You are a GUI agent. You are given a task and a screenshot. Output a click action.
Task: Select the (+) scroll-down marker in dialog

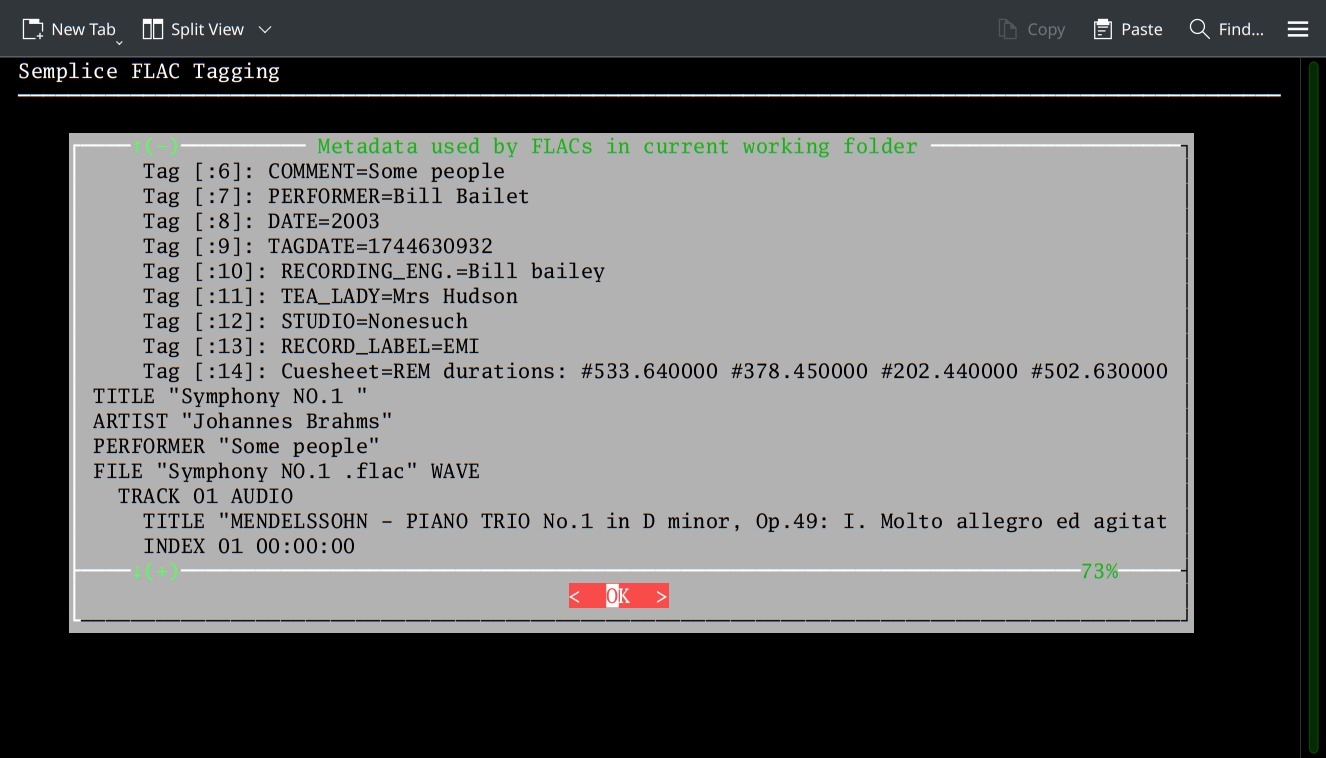155,571
